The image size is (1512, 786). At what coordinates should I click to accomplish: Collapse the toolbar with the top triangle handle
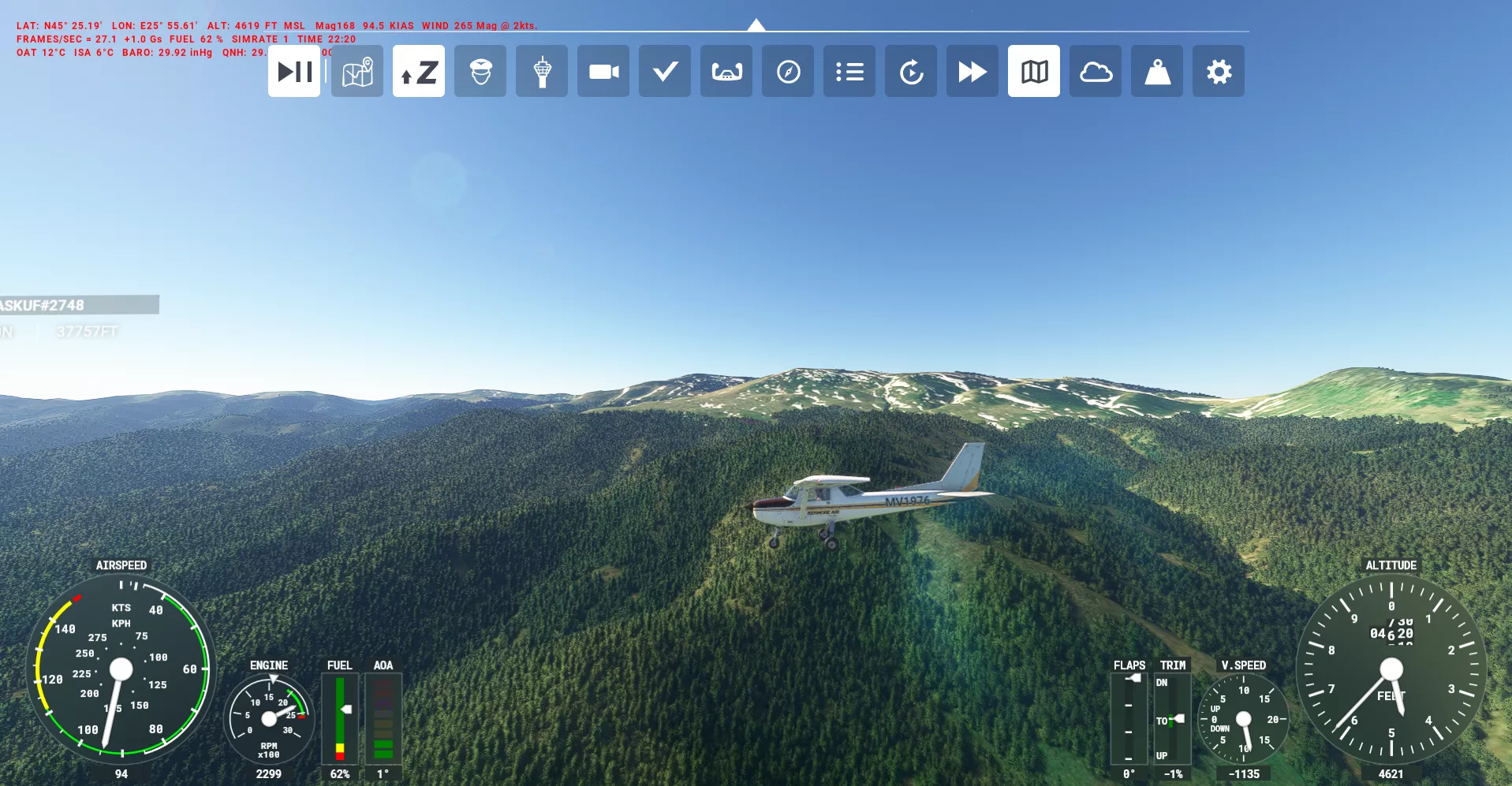(x=756, y=24)
